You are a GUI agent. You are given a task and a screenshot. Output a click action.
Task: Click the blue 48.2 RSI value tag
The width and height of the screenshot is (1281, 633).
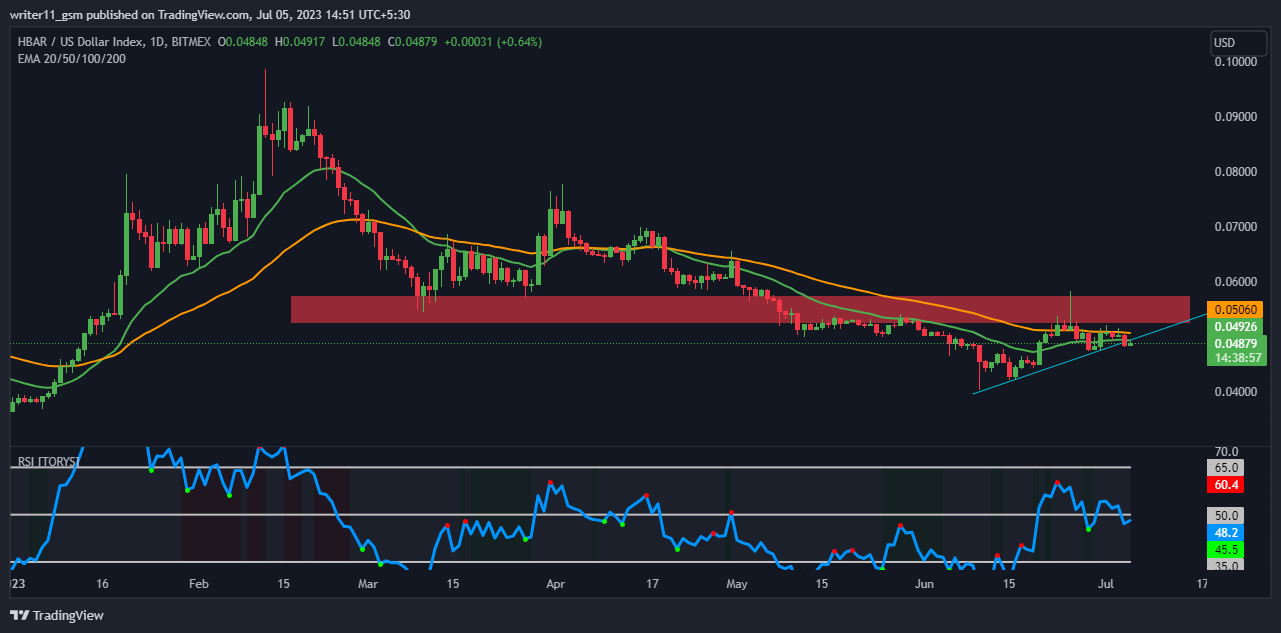click(1227, 534)
